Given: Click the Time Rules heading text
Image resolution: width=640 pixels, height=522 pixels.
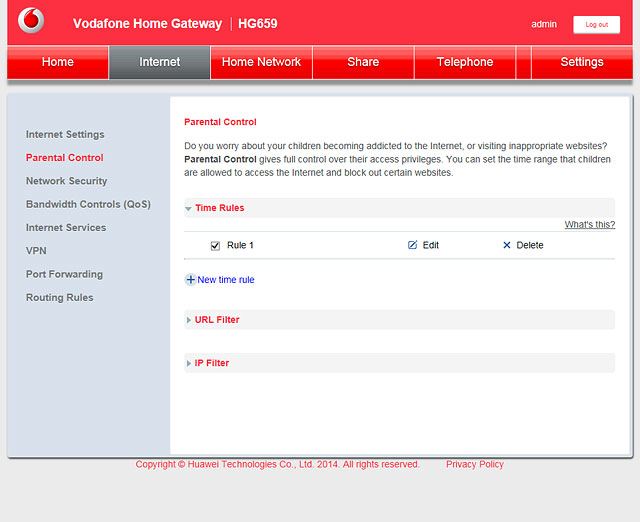Looking at the screenshot, I should [220, 208].
